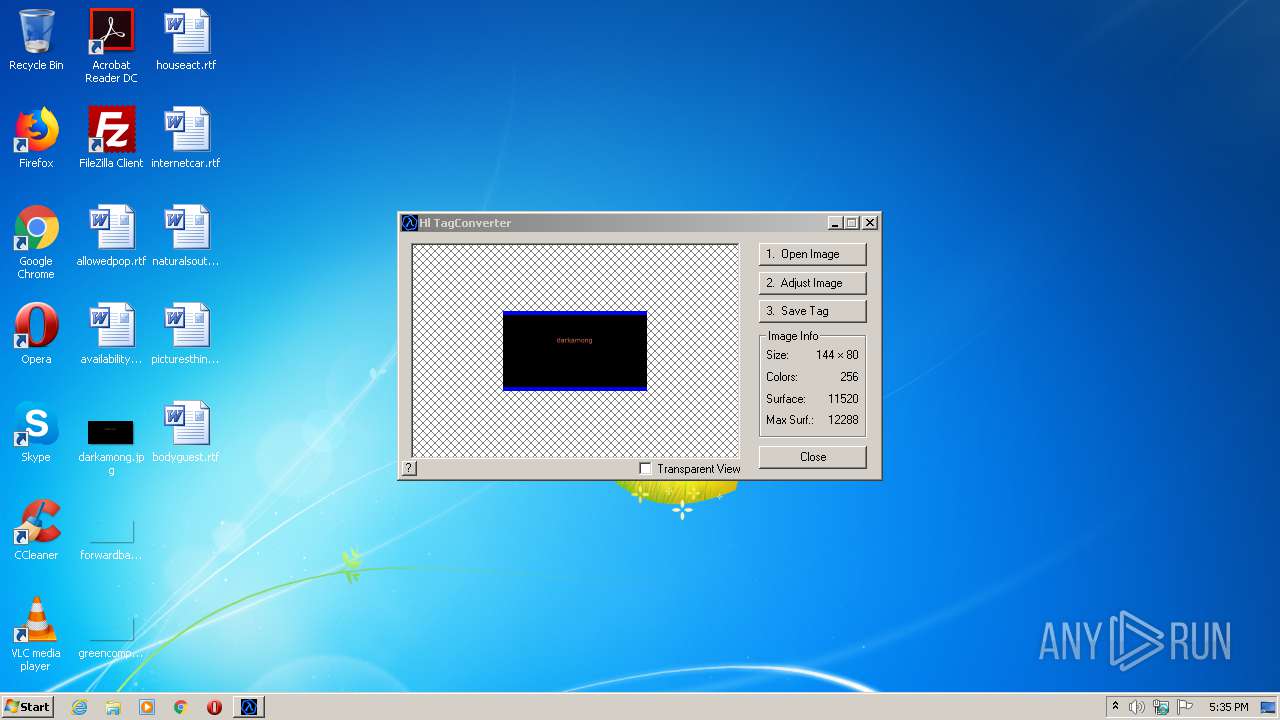This screenshot has width=1280, height=720.
Task: Click the TagConverter taskbar button
Action: coord(249,707)
